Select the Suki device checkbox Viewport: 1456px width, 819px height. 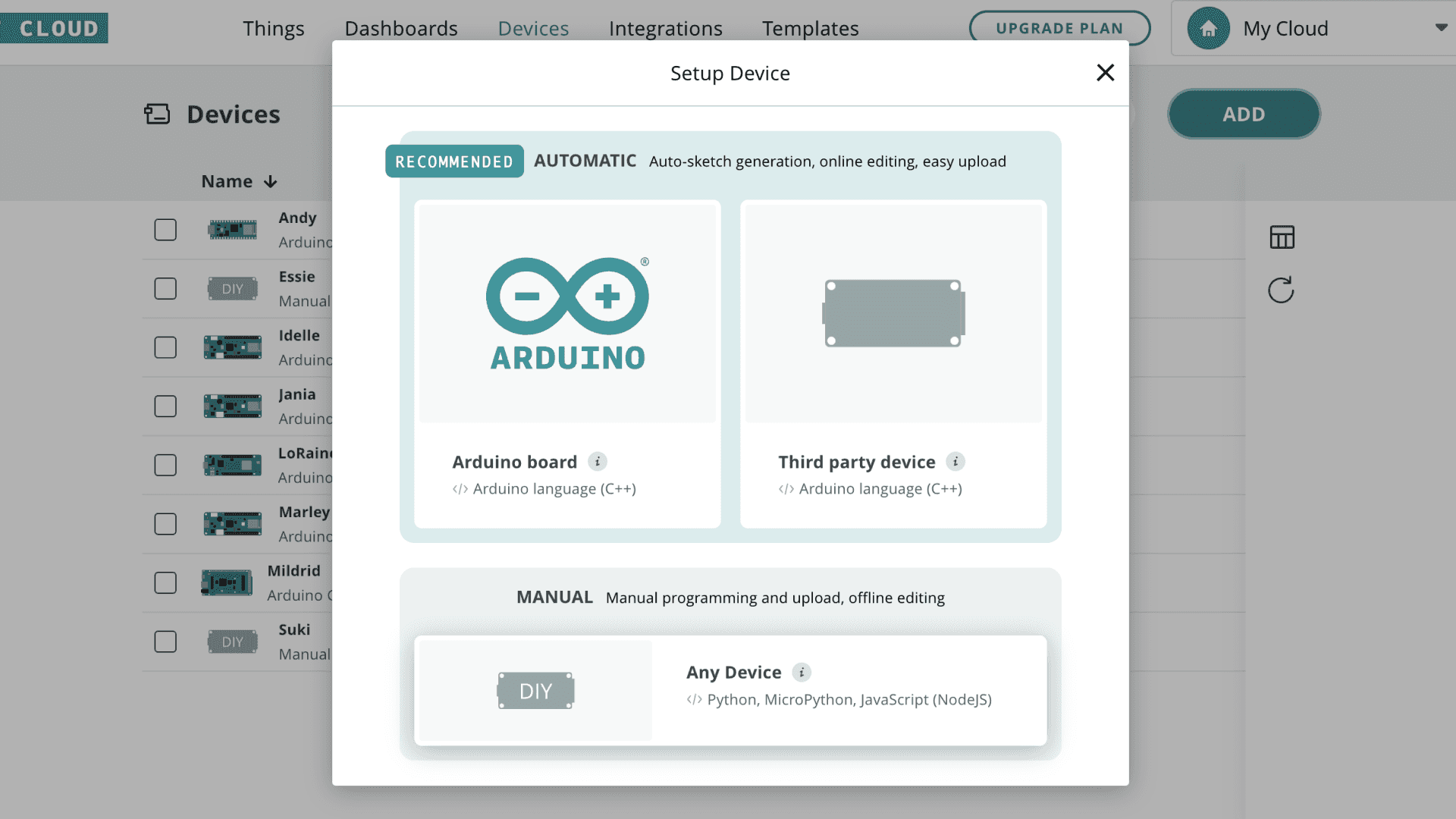165,642
